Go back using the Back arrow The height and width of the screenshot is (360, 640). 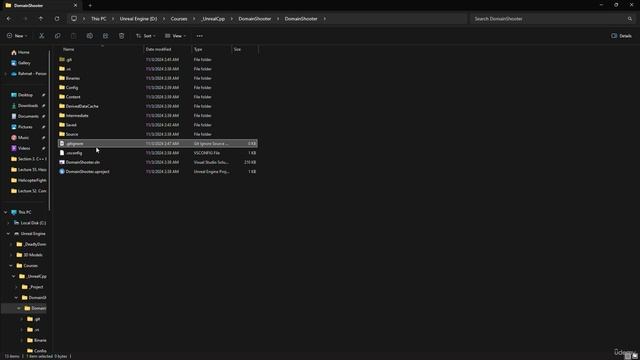coord(9,19)
